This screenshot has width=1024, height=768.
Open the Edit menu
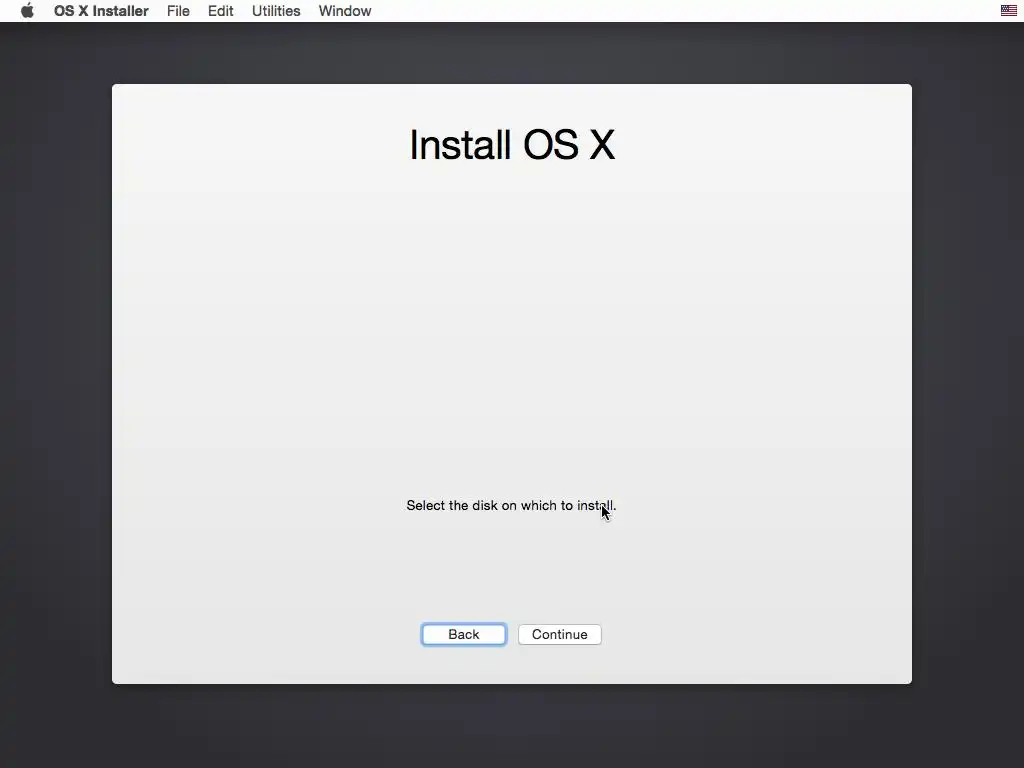(221, 11)
